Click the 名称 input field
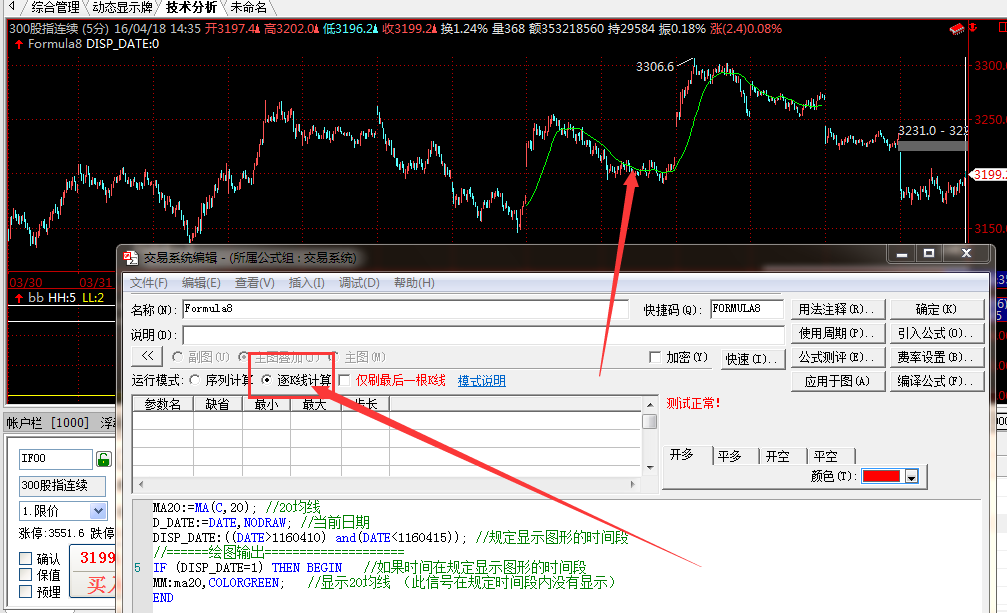1007x613 pixels. 405,309
